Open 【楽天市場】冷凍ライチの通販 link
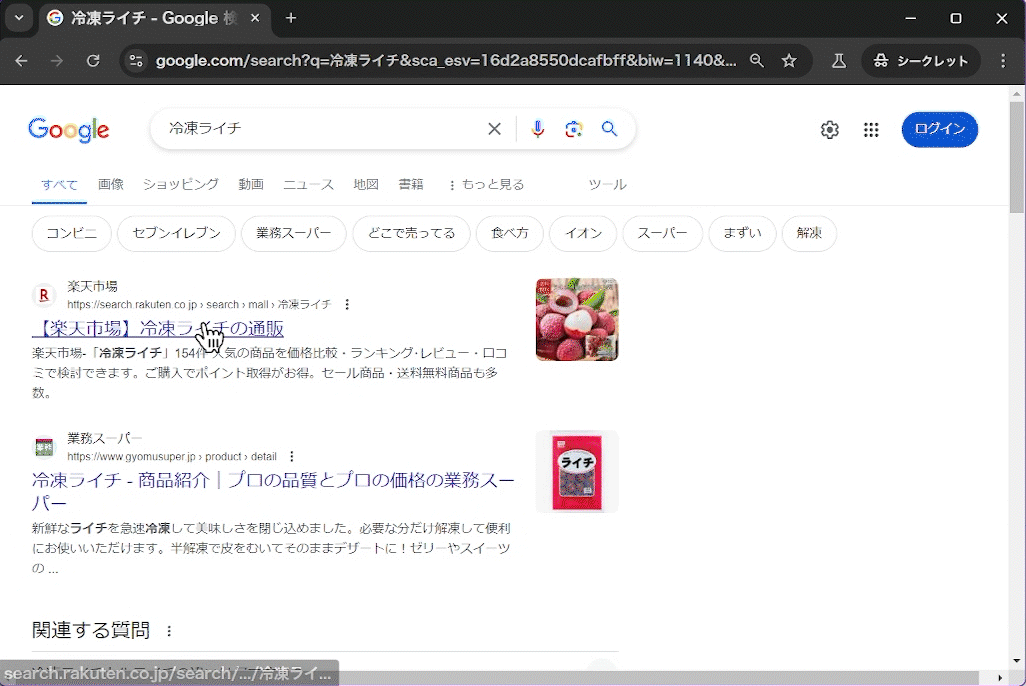Screen dimensions: 1026x686 158,328
